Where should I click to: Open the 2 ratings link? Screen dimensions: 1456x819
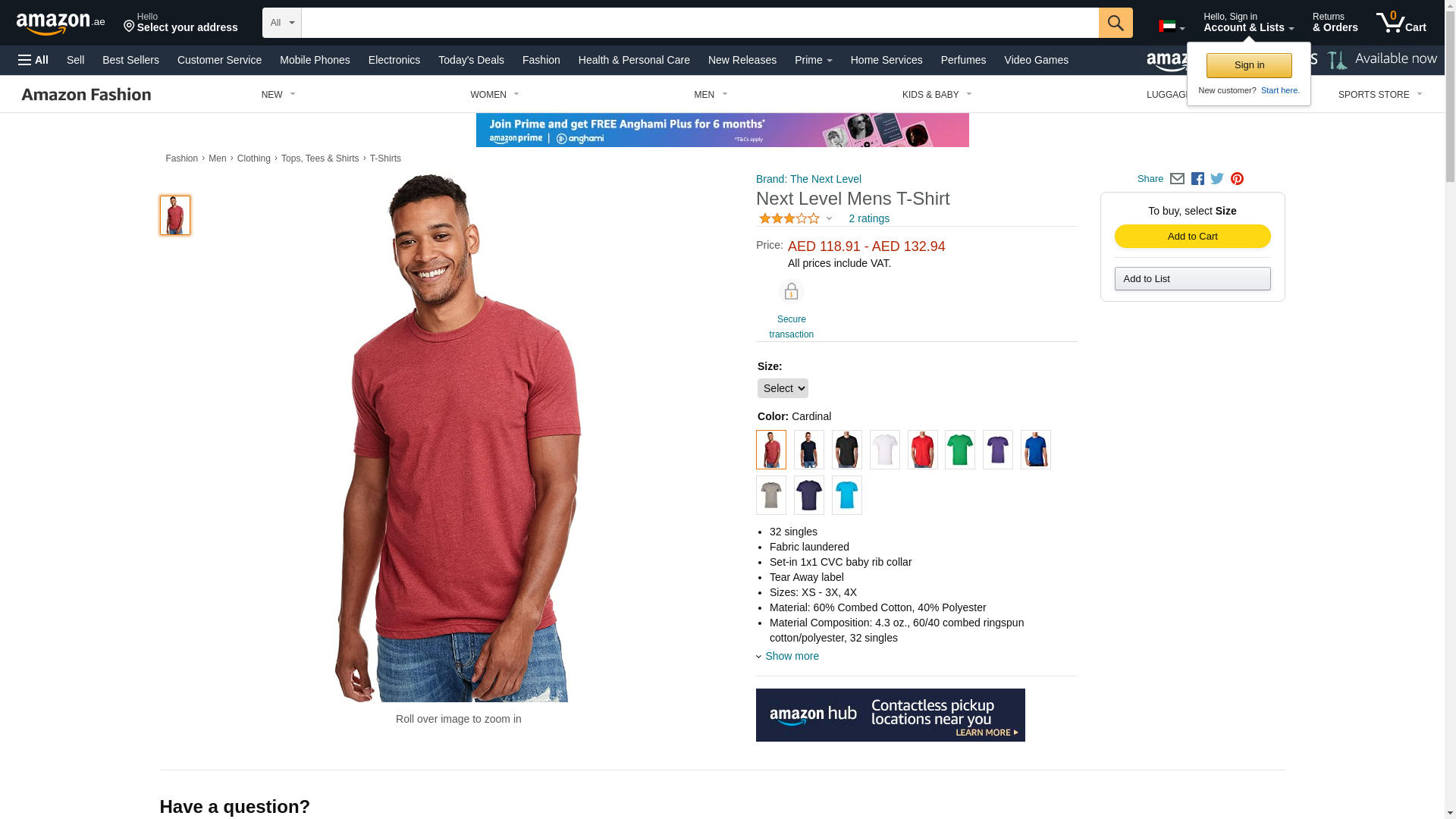(x=869, y=218)
